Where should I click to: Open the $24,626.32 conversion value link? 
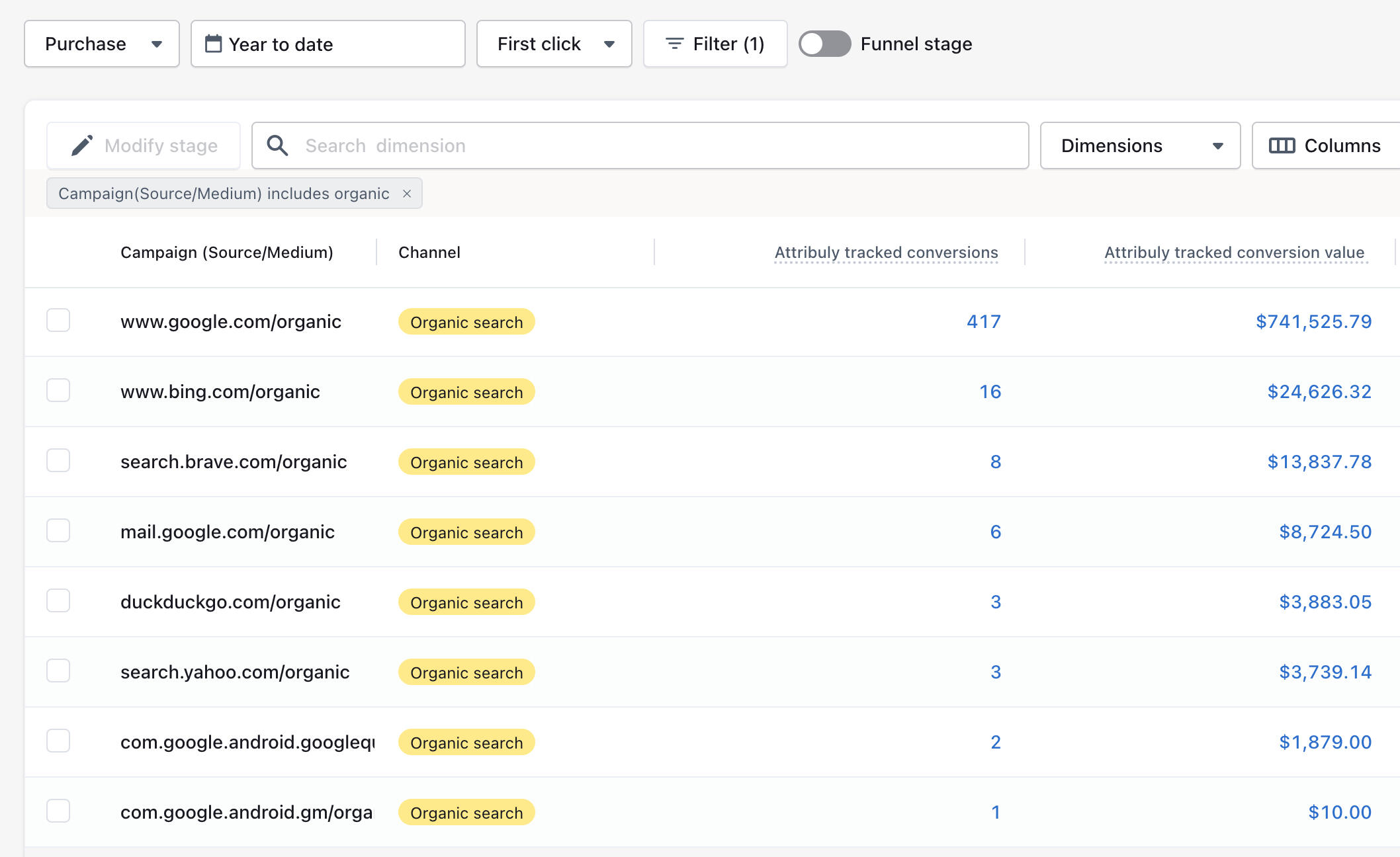pyautogui.click(x=1319, y=391)
